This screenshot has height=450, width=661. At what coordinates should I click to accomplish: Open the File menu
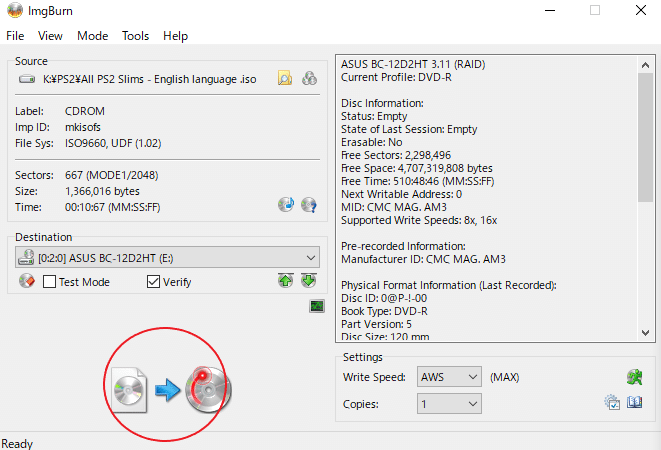point(15,36)
